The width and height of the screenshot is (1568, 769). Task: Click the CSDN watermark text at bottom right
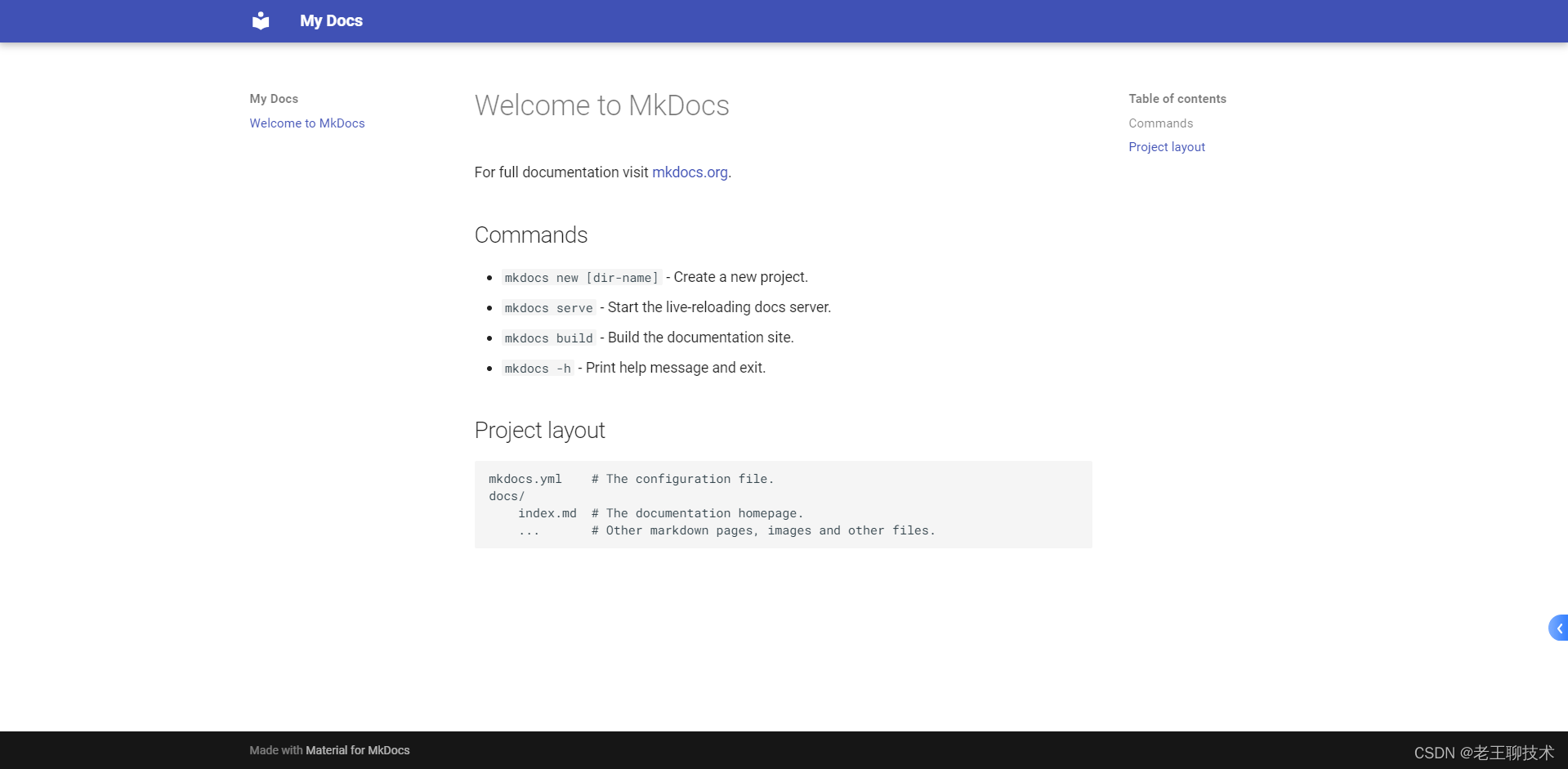coord(1483,753)
